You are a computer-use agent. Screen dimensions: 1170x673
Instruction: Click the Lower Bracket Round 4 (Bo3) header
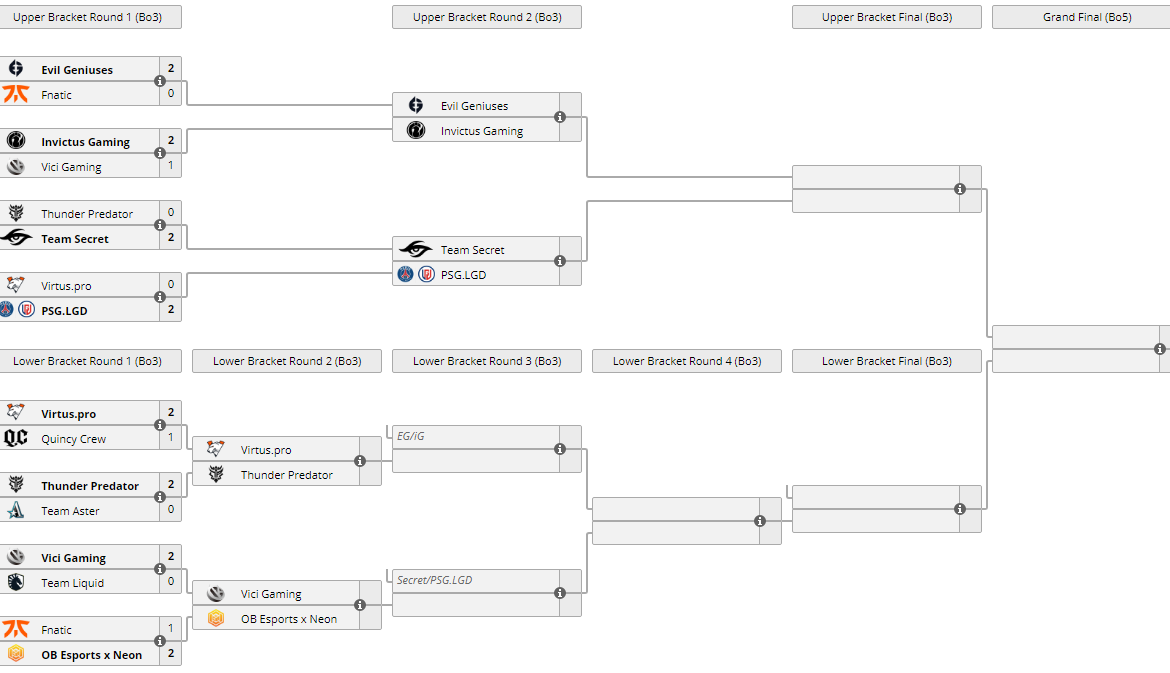click(687, 361)
